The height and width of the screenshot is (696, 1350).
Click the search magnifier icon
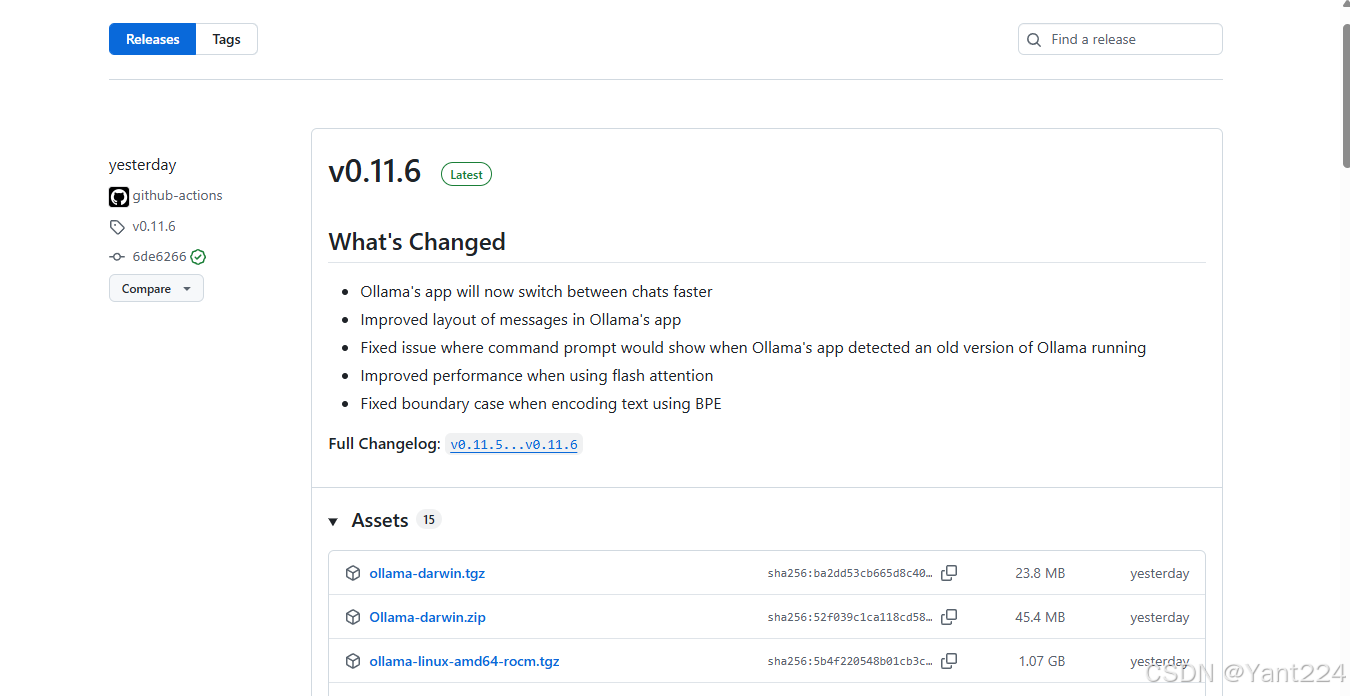pyautogui.click(x=1035, y=40)
